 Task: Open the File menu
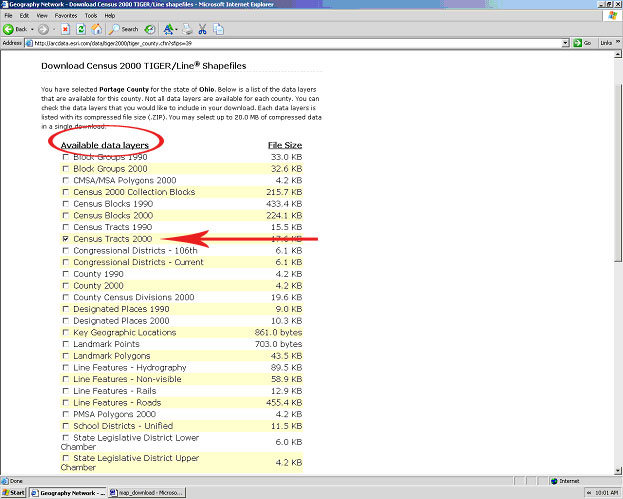pos(8,16)
